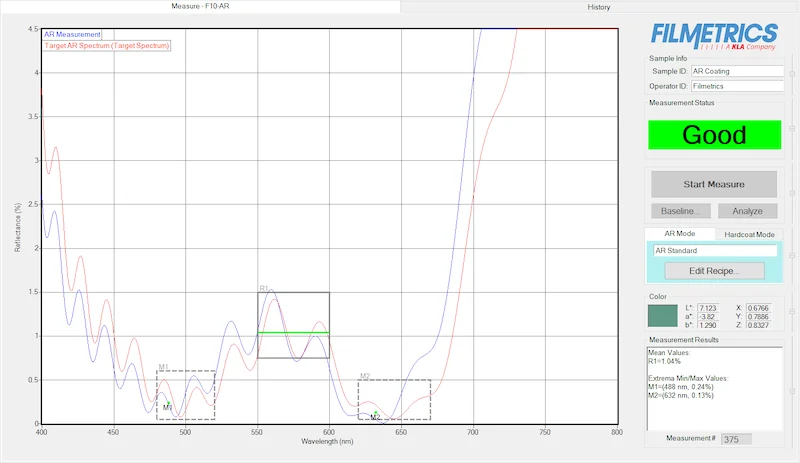Open the Measure - F10-AR tab
Viewport: 800px width, 463px height.
coord(200,7)
